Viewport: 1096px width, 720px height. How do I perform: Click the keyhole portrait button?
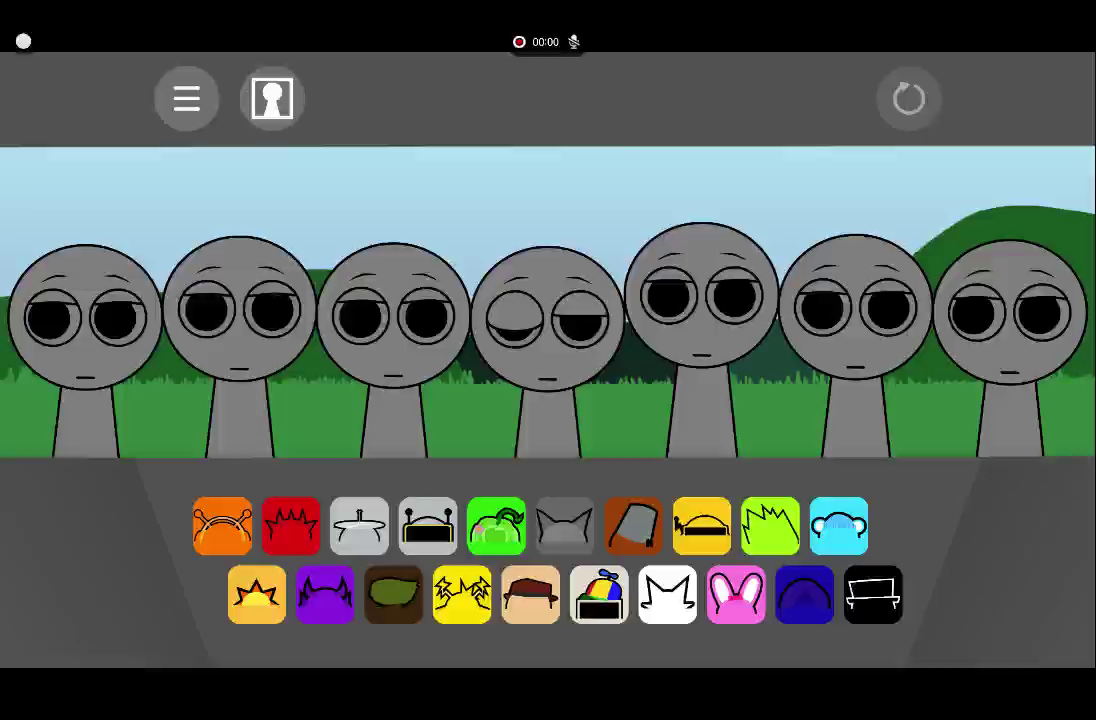coord(272,99)
